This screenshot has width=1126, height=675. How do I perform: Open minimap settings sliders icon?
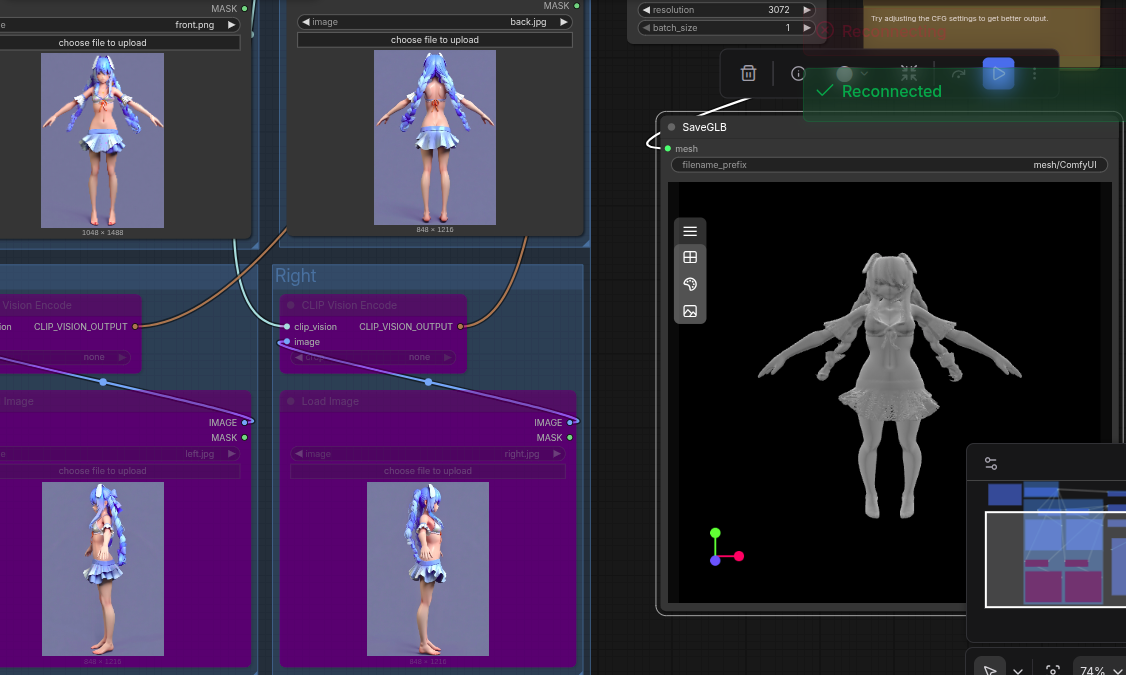991,464
